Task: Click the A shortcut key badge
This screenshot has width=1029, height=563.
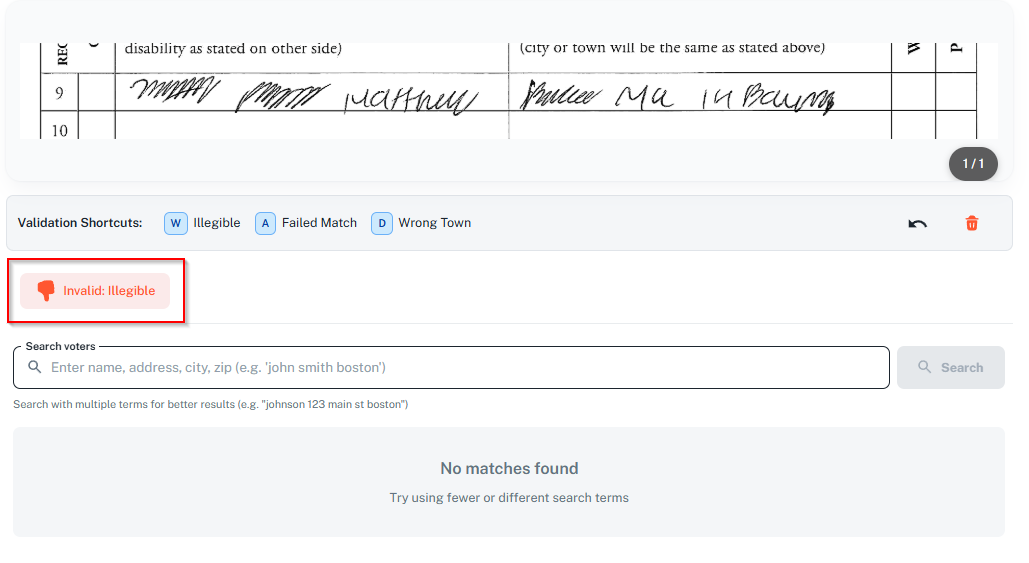Action: [x=265, y=223]
